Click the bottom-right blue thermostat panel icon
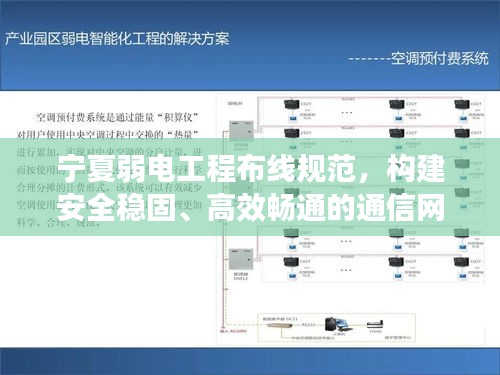The image size is (500, 375). click(x=463, y=276)
